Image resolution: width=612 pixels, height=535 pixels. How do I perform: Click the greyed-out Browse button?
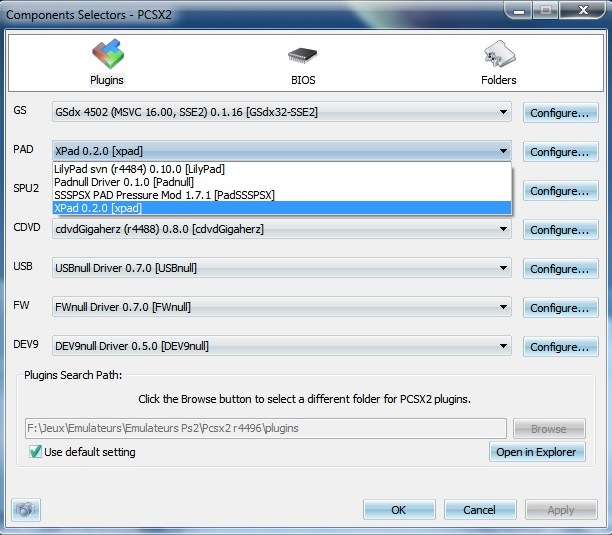(549, 429)
